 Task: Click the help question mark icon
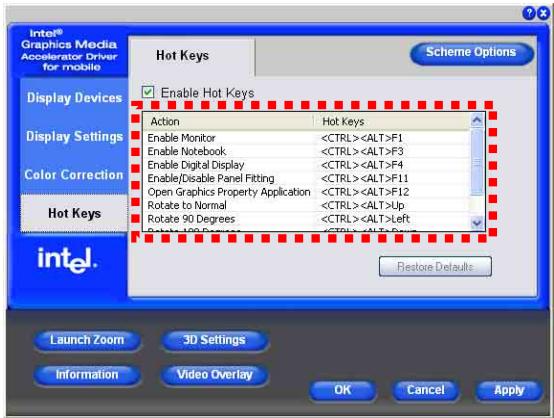(x=529, y=13)
